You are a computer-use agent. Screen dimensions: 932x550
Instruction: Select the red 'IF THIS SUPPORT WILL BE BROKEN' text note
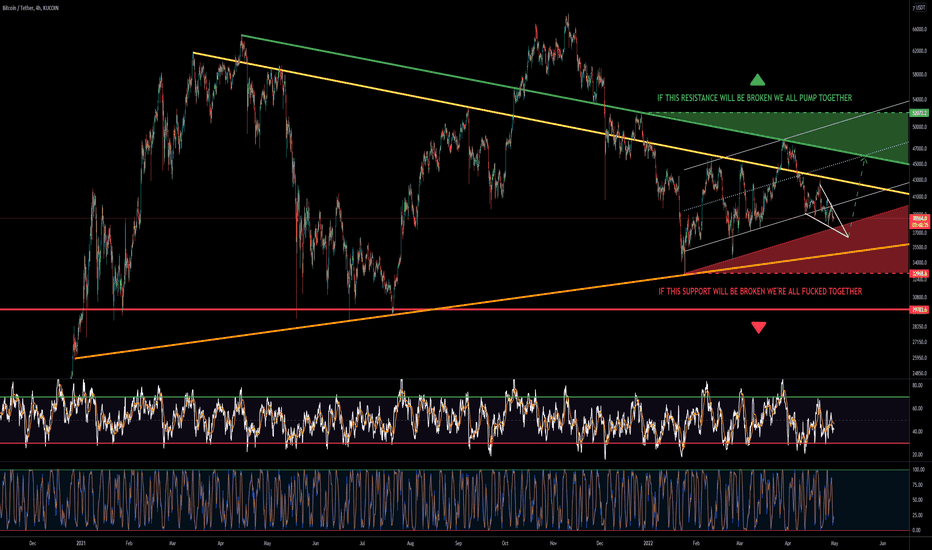(x=760, y=291)
